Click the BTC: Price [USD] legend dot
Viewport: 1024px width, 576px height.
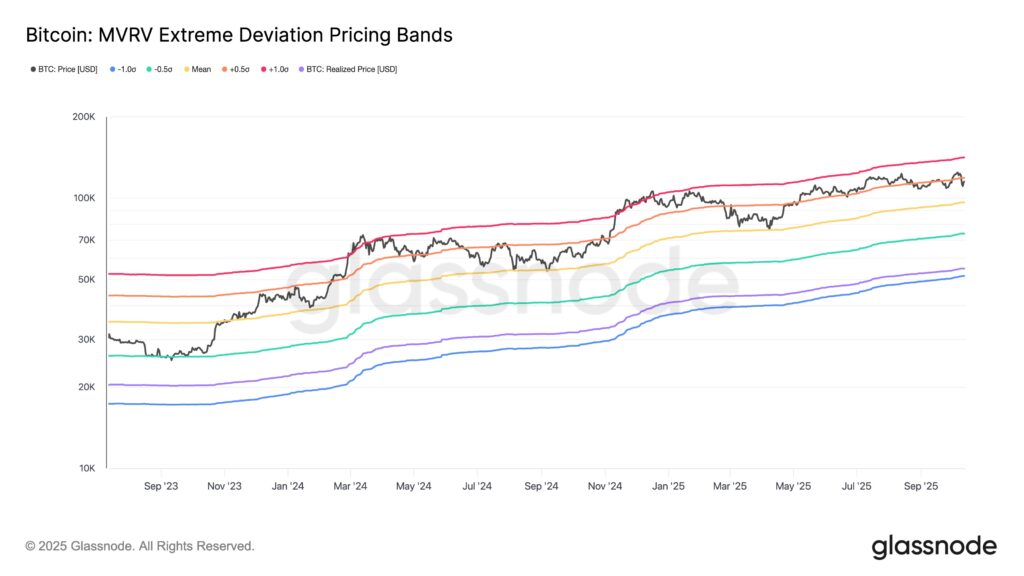[34, 69]
